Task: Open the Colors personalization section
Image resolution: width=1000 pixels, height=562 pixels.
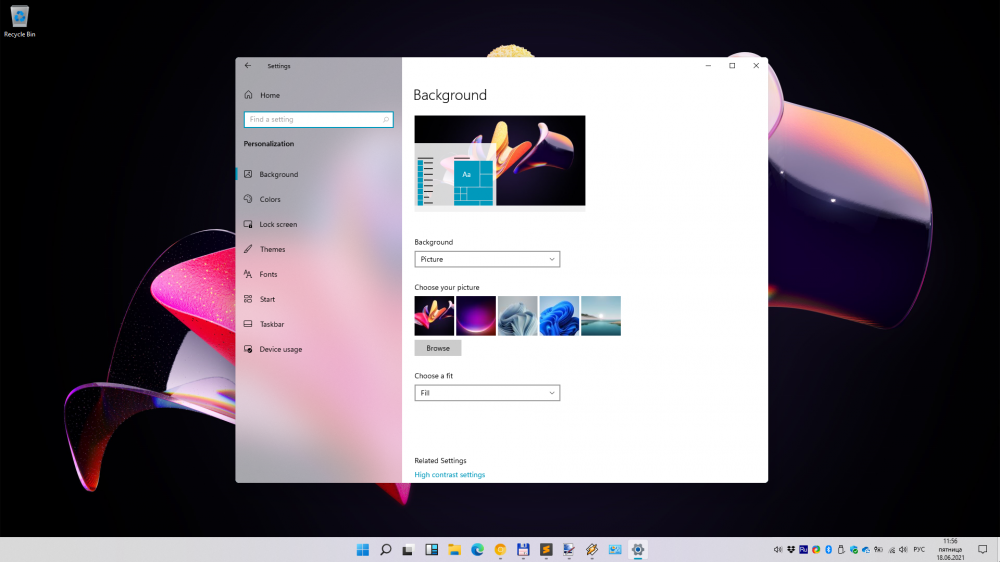Action: tap(269, 199)
